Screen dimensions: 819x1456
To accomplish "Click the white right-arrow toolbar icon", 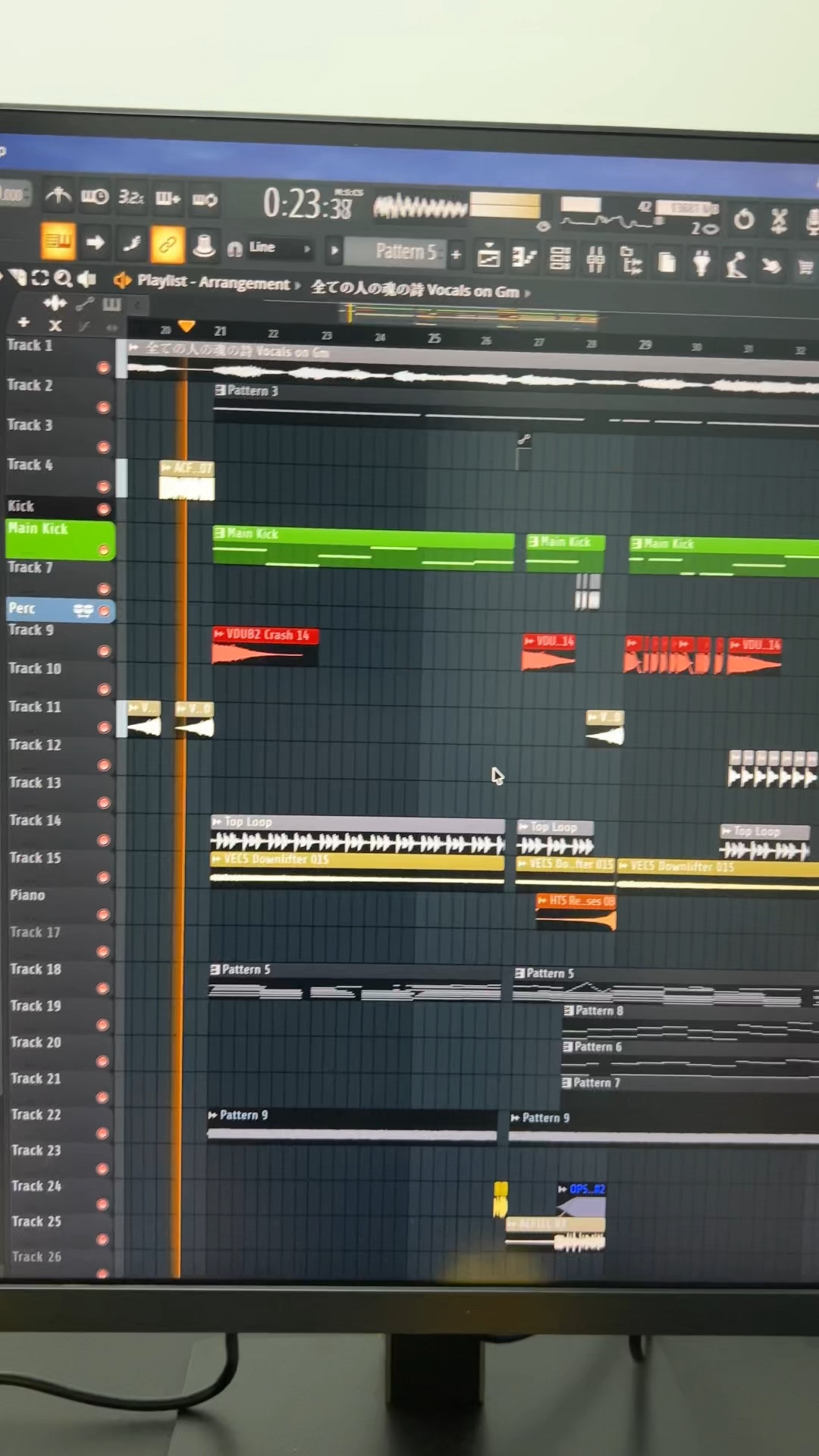I will click(x=95, y=242).
